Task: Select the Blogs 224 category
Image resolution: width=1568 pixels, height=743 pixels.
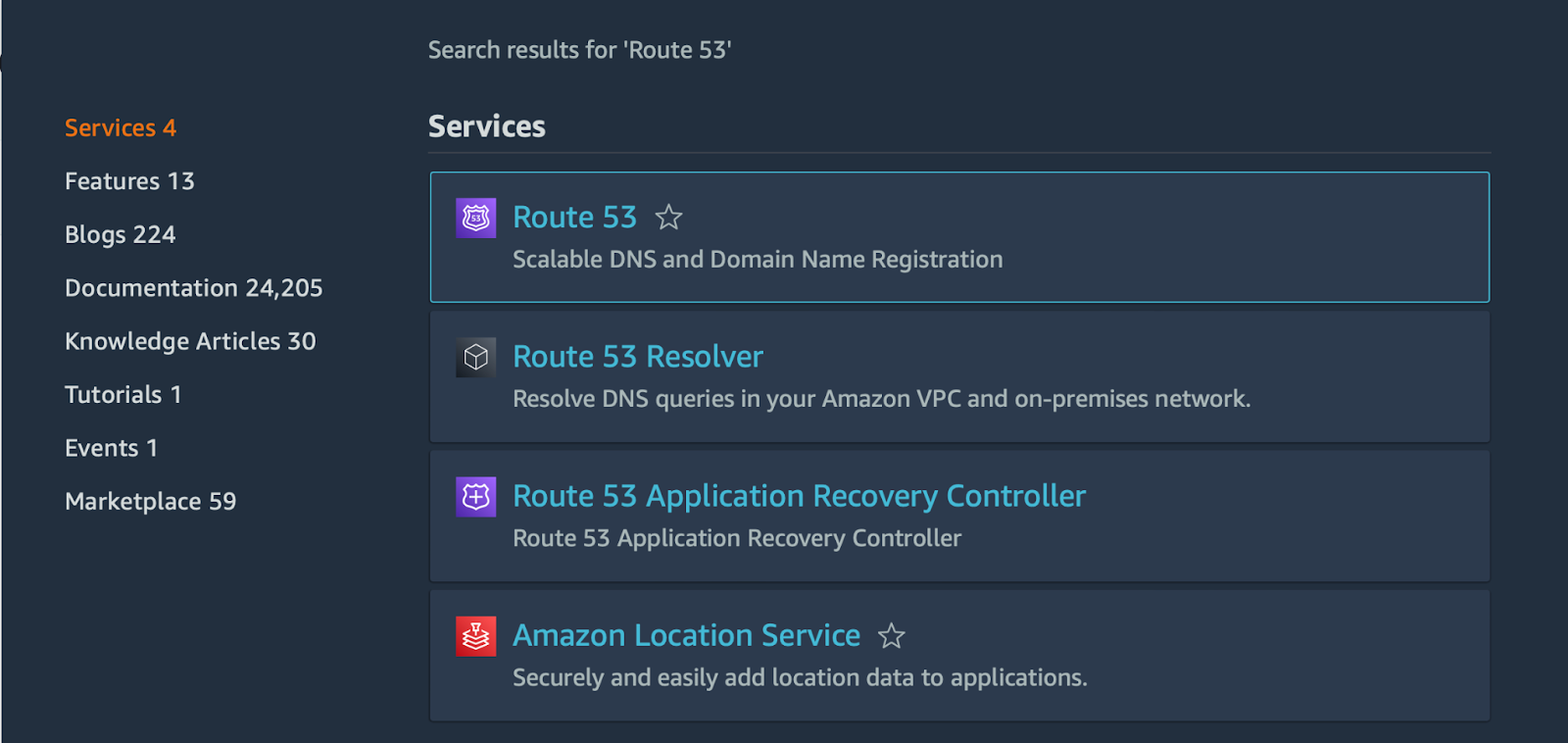Action: pos(121,235)
